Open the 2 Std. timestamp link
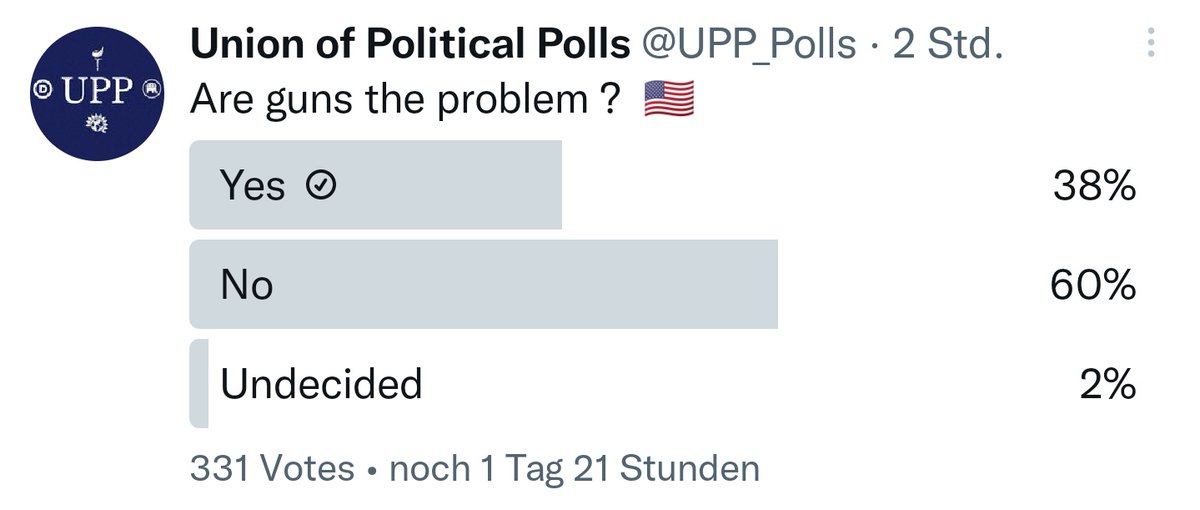This screenshot has height=510, width=1200. 947,45
